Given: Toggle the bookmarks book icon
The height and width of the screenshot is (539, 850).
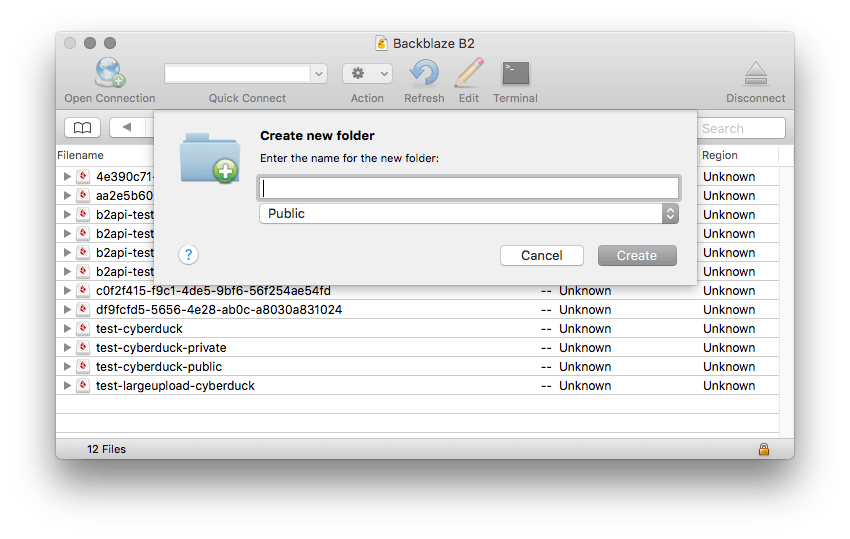Looking at the screenshot, I should click(82, 128).
